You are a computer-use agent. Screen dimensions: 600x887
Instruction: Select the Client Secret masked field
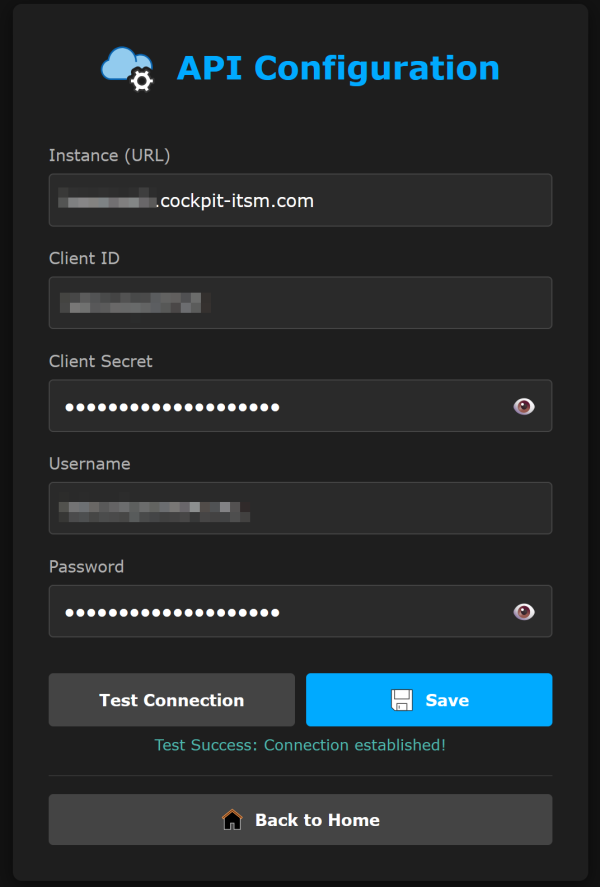click(x=280, y=406)
